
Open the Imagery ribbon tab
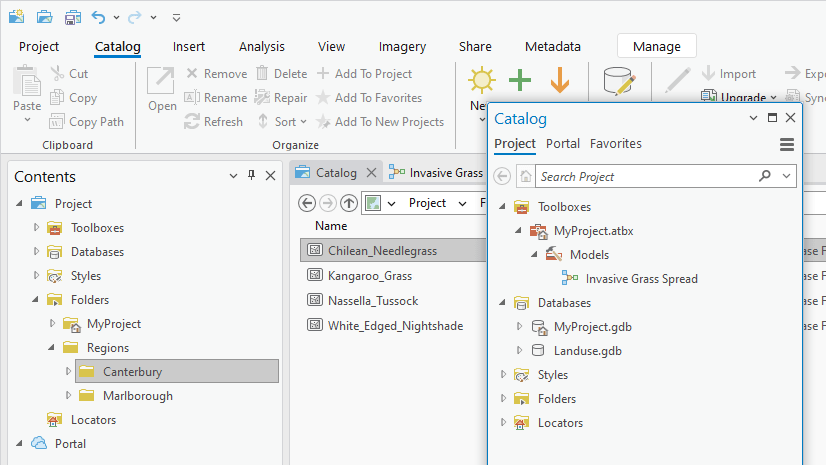pyautogui.click(x=402, y=46)
